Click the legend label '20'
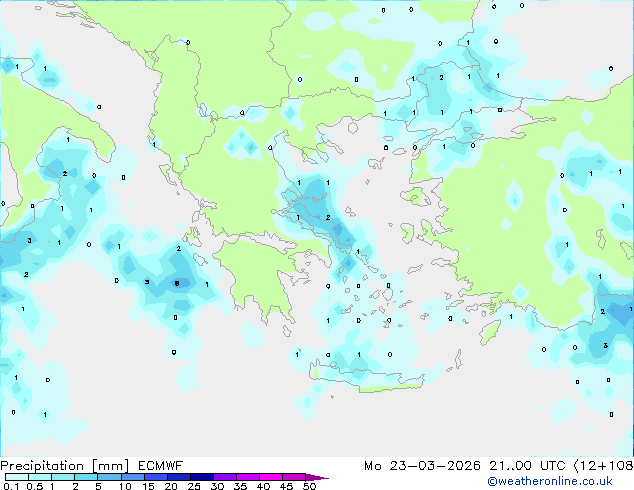 pyautogui.click(x=171, y=486)
